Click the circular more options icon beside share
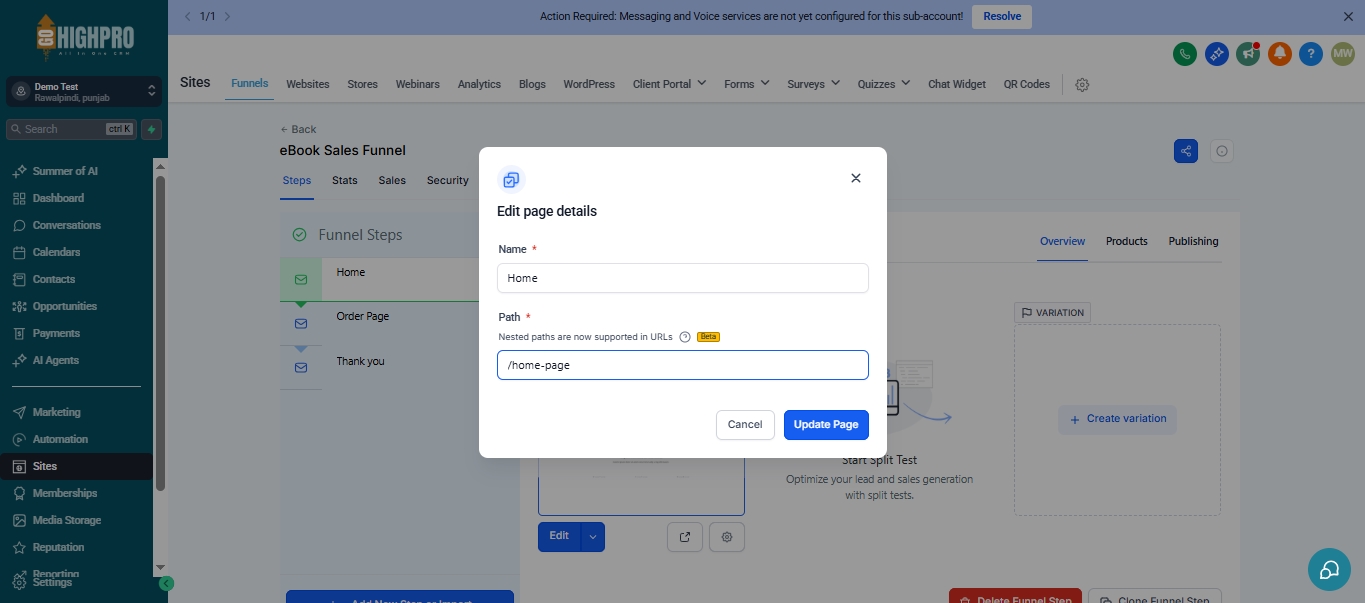Image resolution: width=1365 pixels, height=603 pixels. point(1221,151)
